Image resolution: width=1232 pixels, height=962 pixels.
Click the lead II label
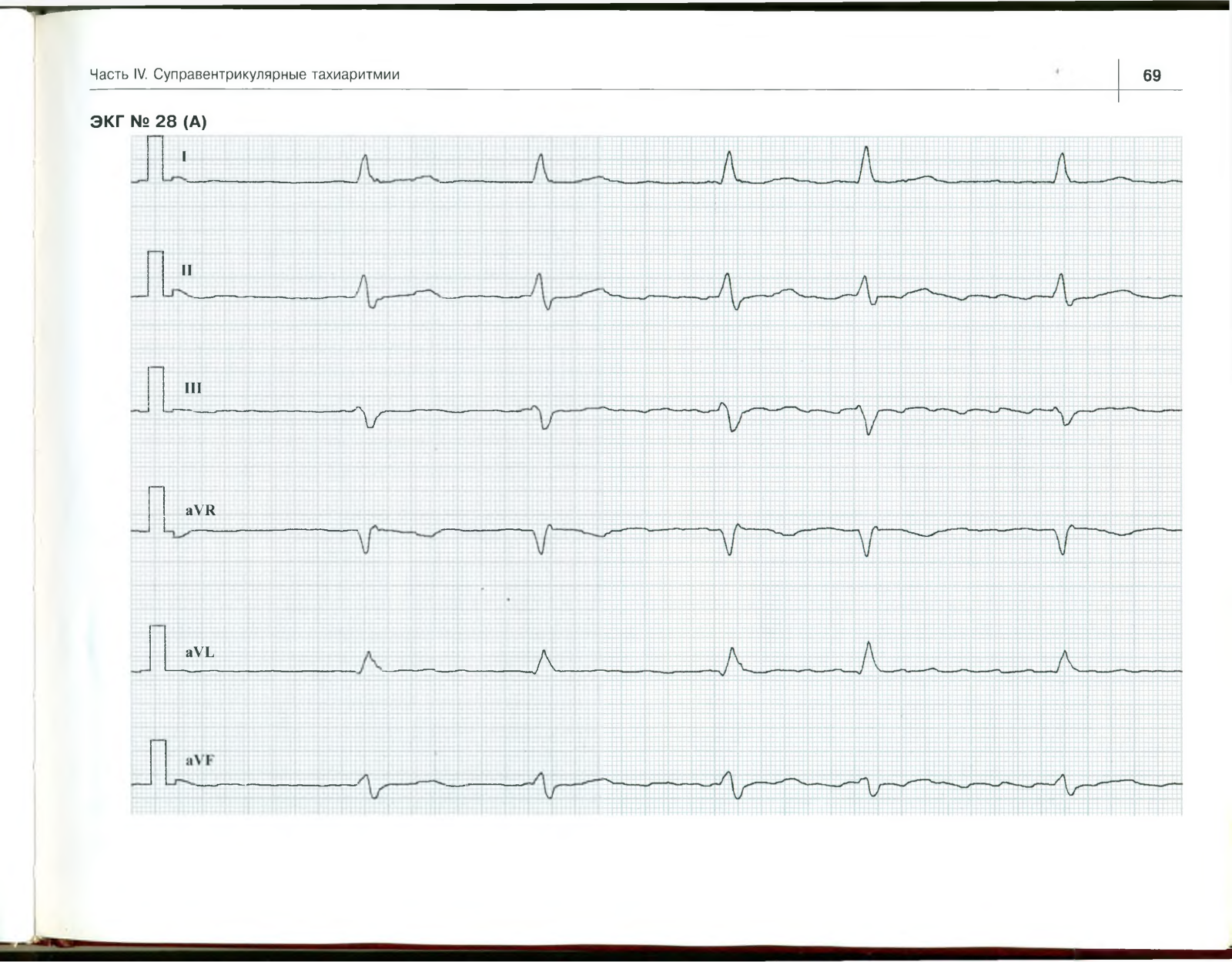[x=187, y=270]
